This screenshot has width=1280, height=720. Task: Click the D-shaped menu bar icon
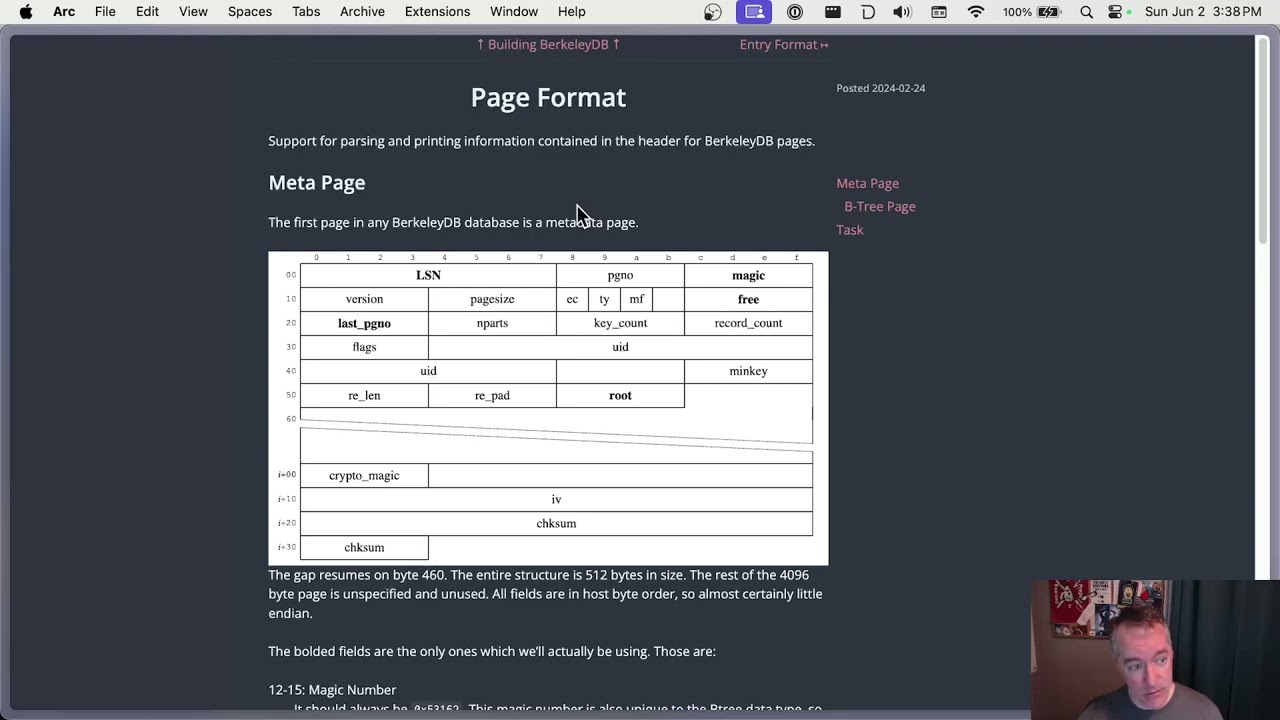click(x=868, y=12)
